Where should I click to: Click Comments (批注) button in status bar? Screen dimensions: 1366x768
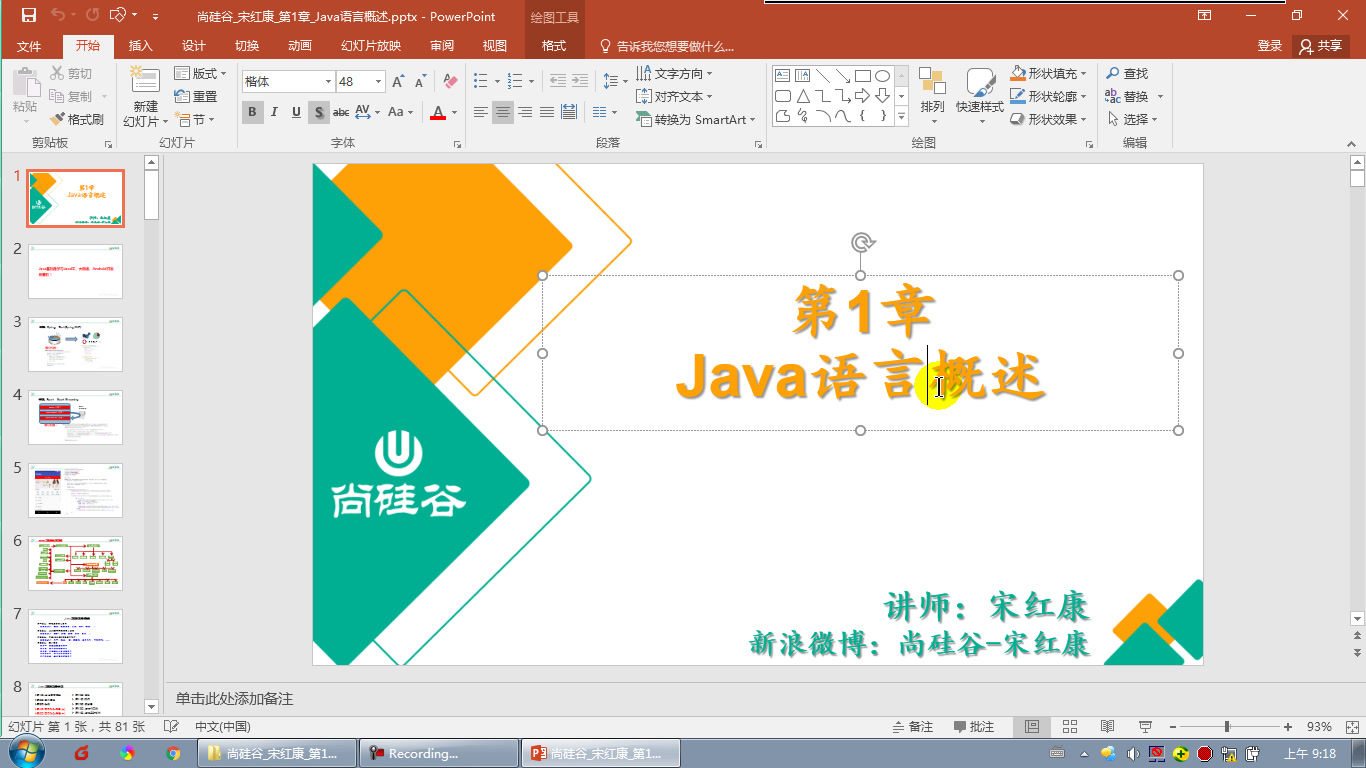(x=974, y=727)
